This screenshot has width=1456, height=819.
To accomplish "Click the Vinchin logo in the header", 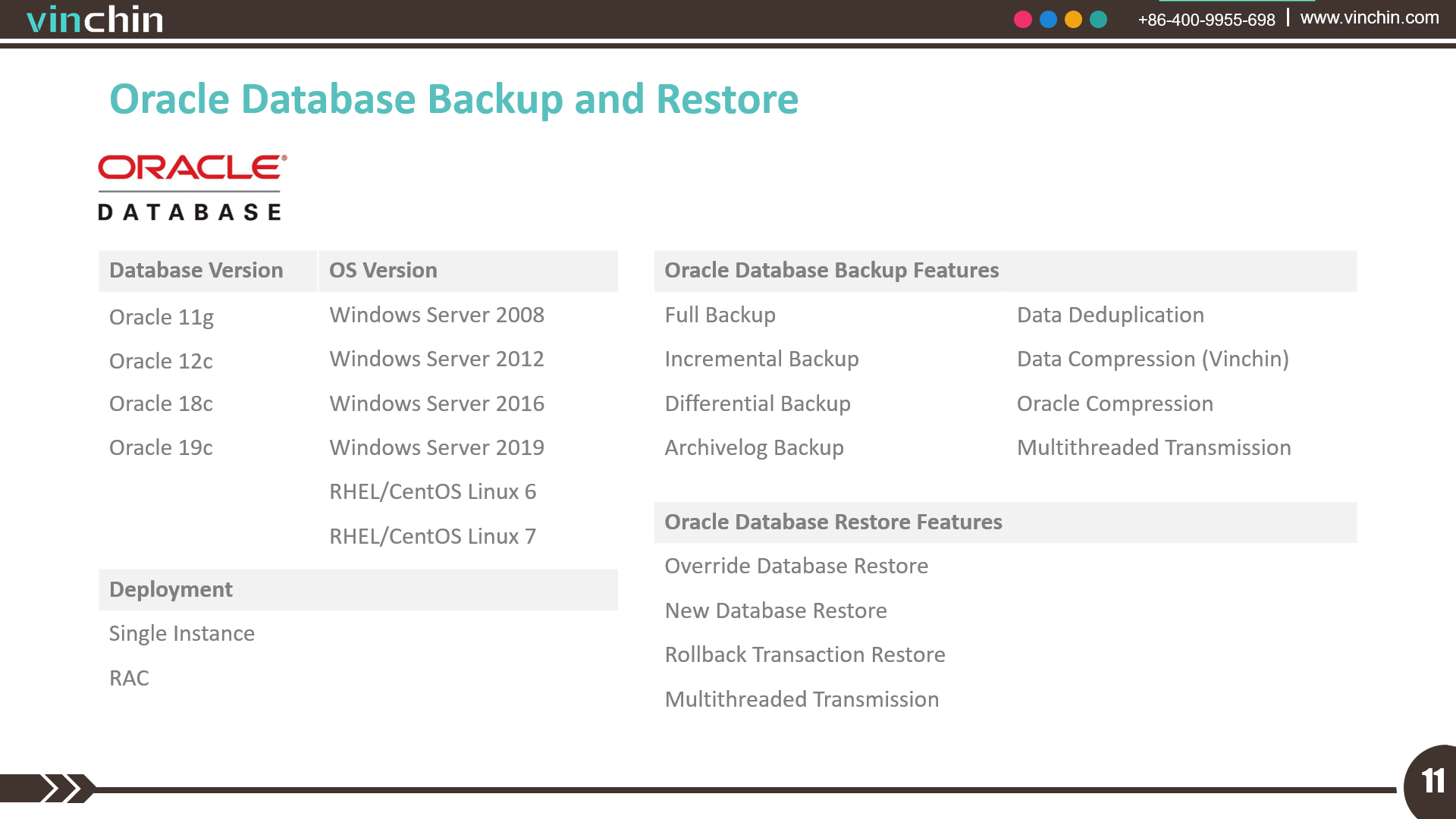I will point(95,19).
